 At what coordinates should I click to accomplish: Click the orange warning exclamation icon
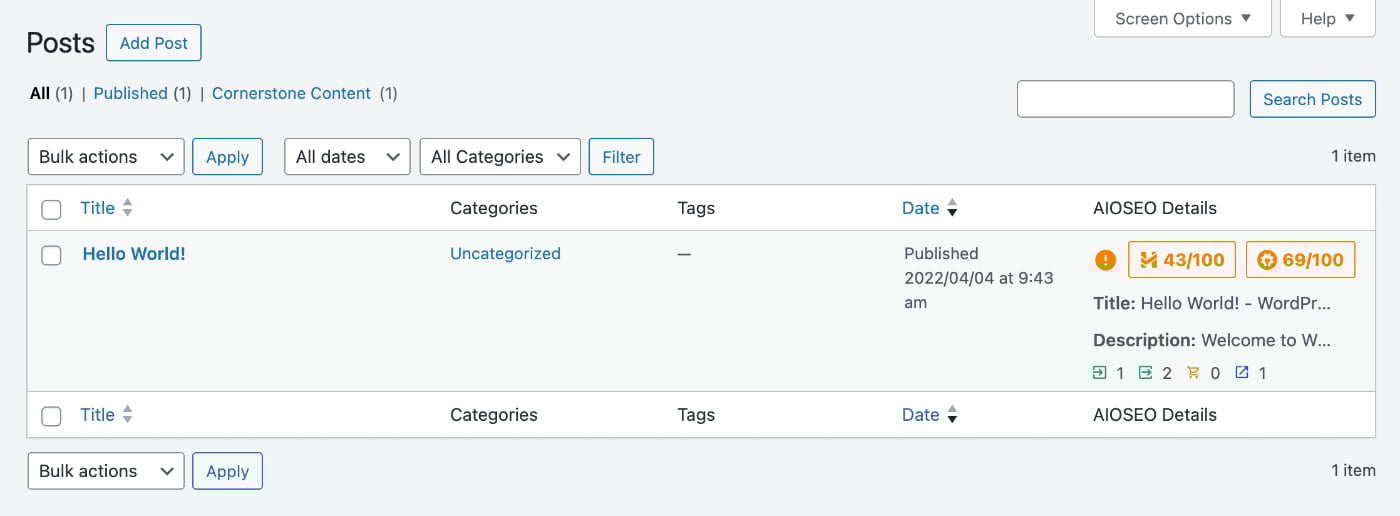click(x=1105, y=260)
